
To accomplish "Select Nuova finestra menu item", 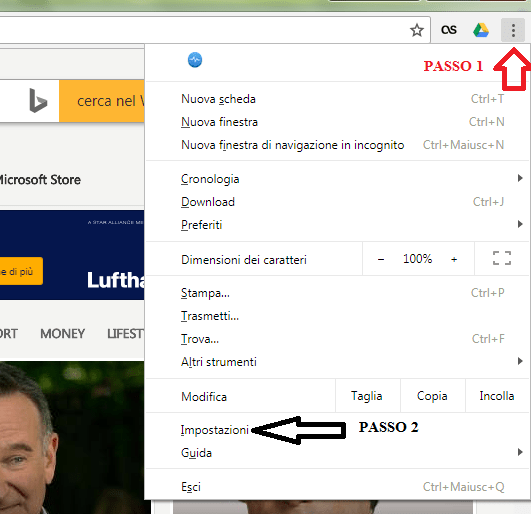I will pyautogui.click(x=337, y=122).
